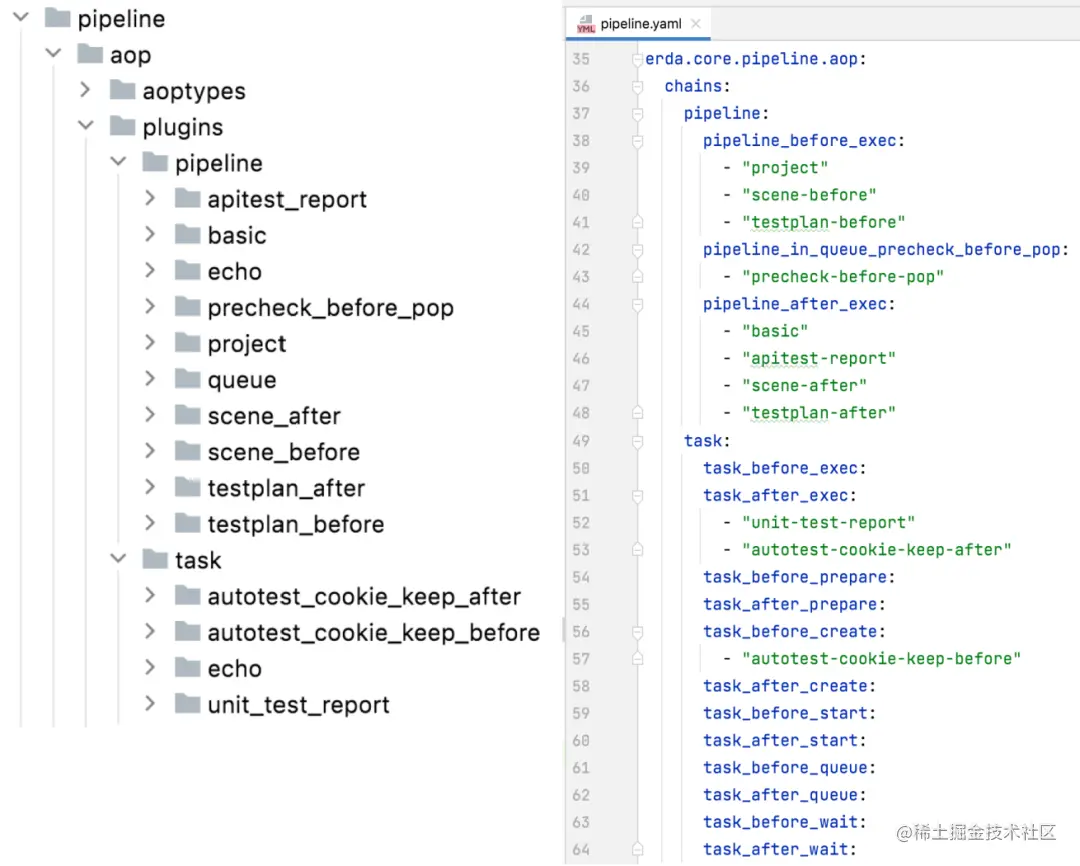Click the unit_test_report folder icon
The image size is (1080, 866).
point(187,703)
